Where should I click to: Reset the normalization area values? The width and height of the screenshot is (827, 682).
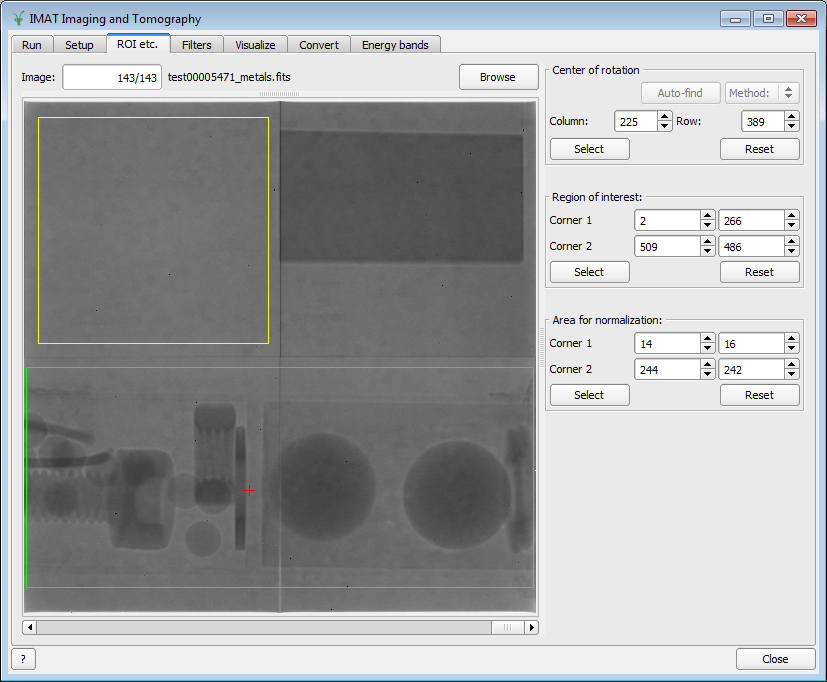(759, 394)
